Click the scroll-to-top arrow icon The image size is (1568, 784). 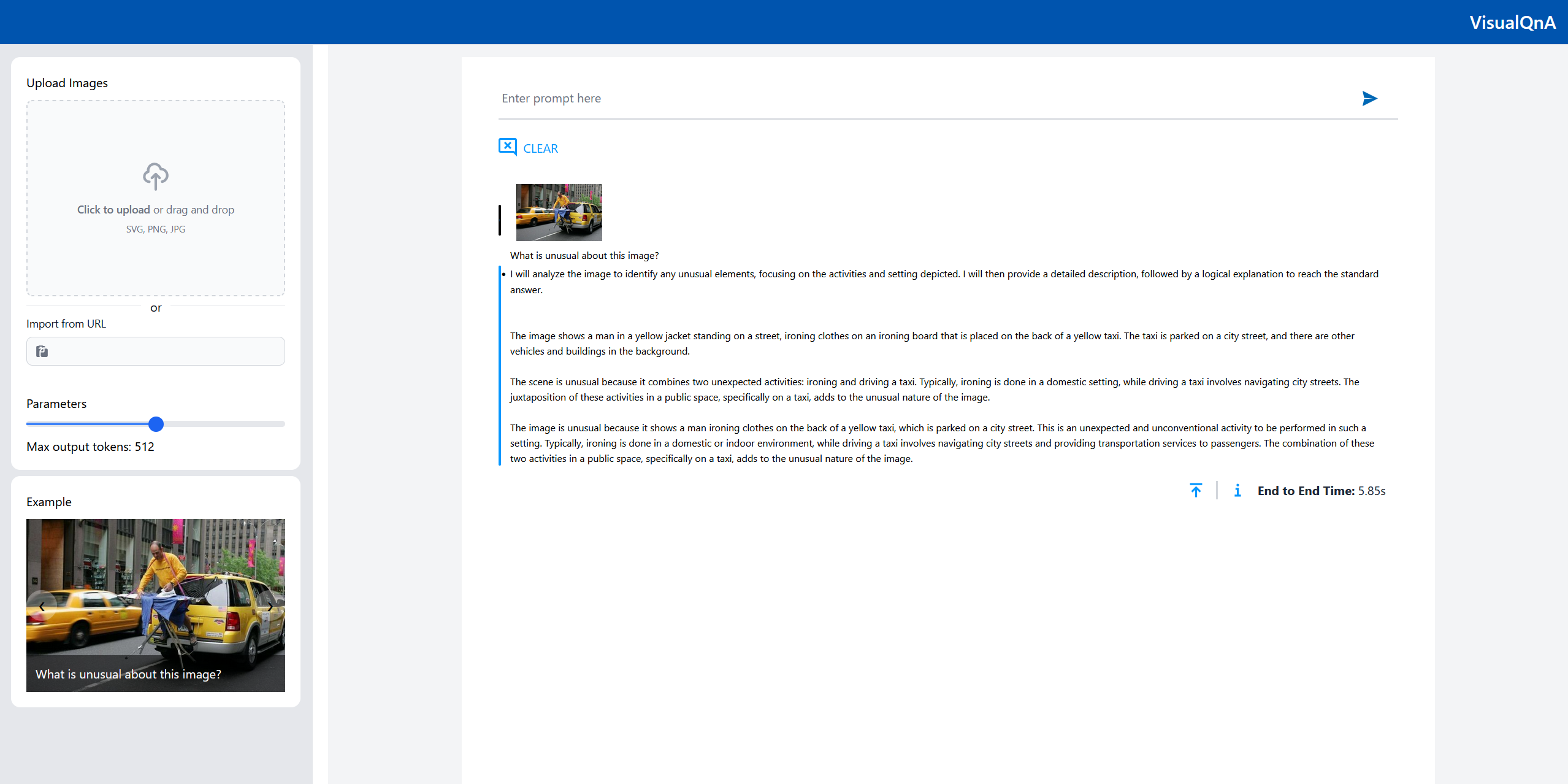[1196, 491]
